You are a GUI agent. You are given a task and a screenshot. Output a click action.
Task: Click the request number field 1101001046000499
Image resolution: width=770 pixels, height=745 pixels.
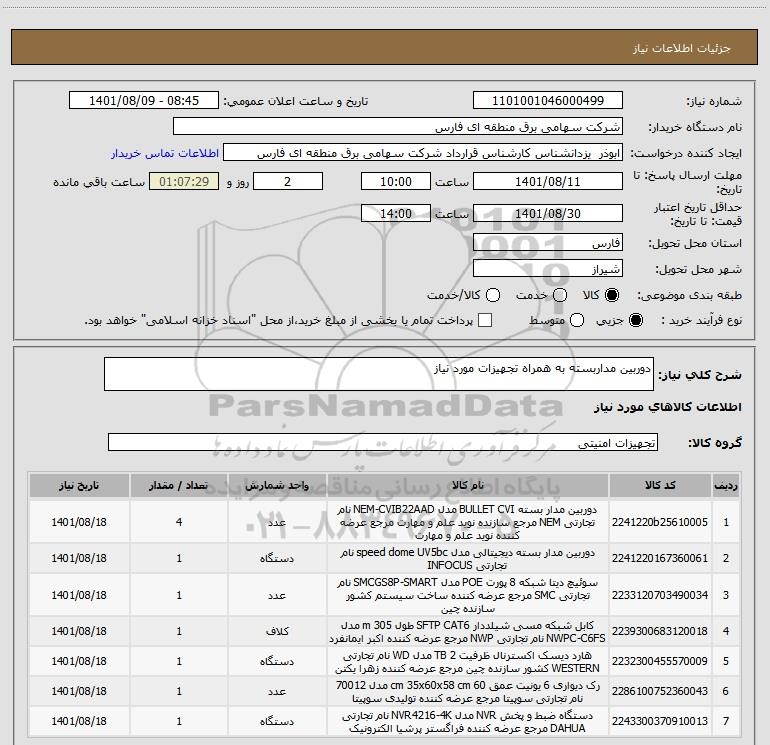point(548,101)
